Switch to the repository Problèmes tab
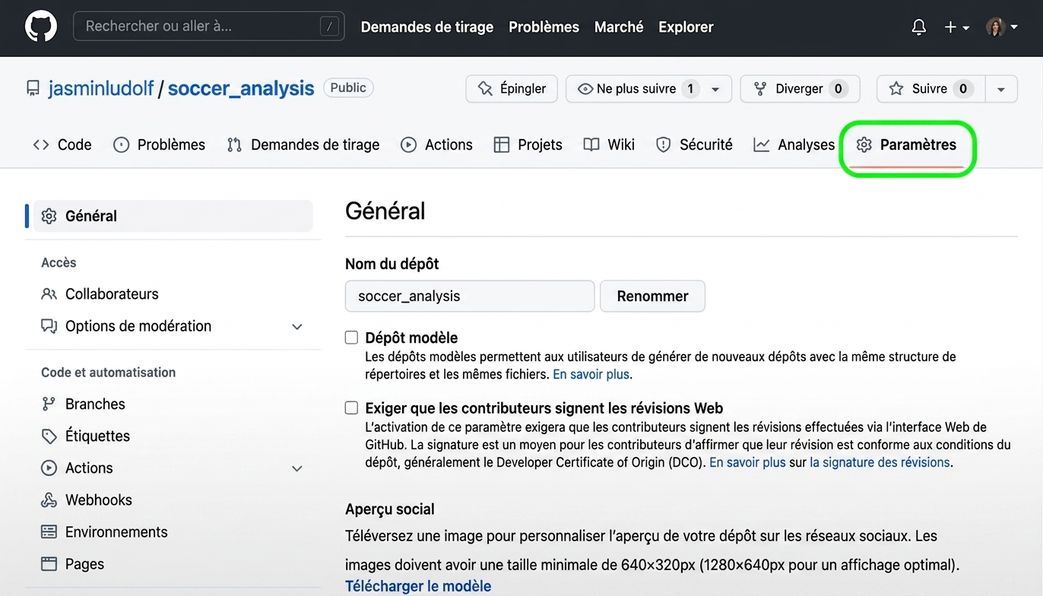This screenshot has width=1043, height=596. point(160,144)
